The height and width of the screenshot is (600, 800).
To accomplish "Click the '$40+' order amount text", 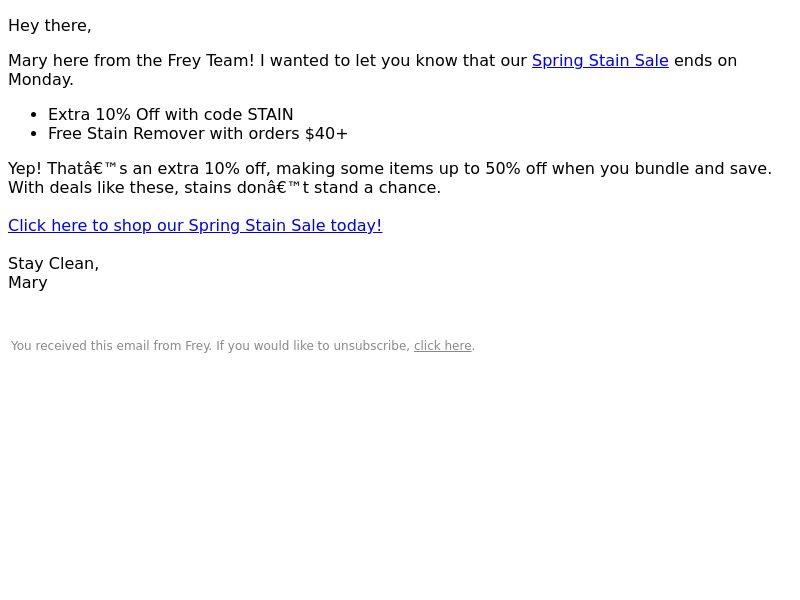I will pos(326,134).
